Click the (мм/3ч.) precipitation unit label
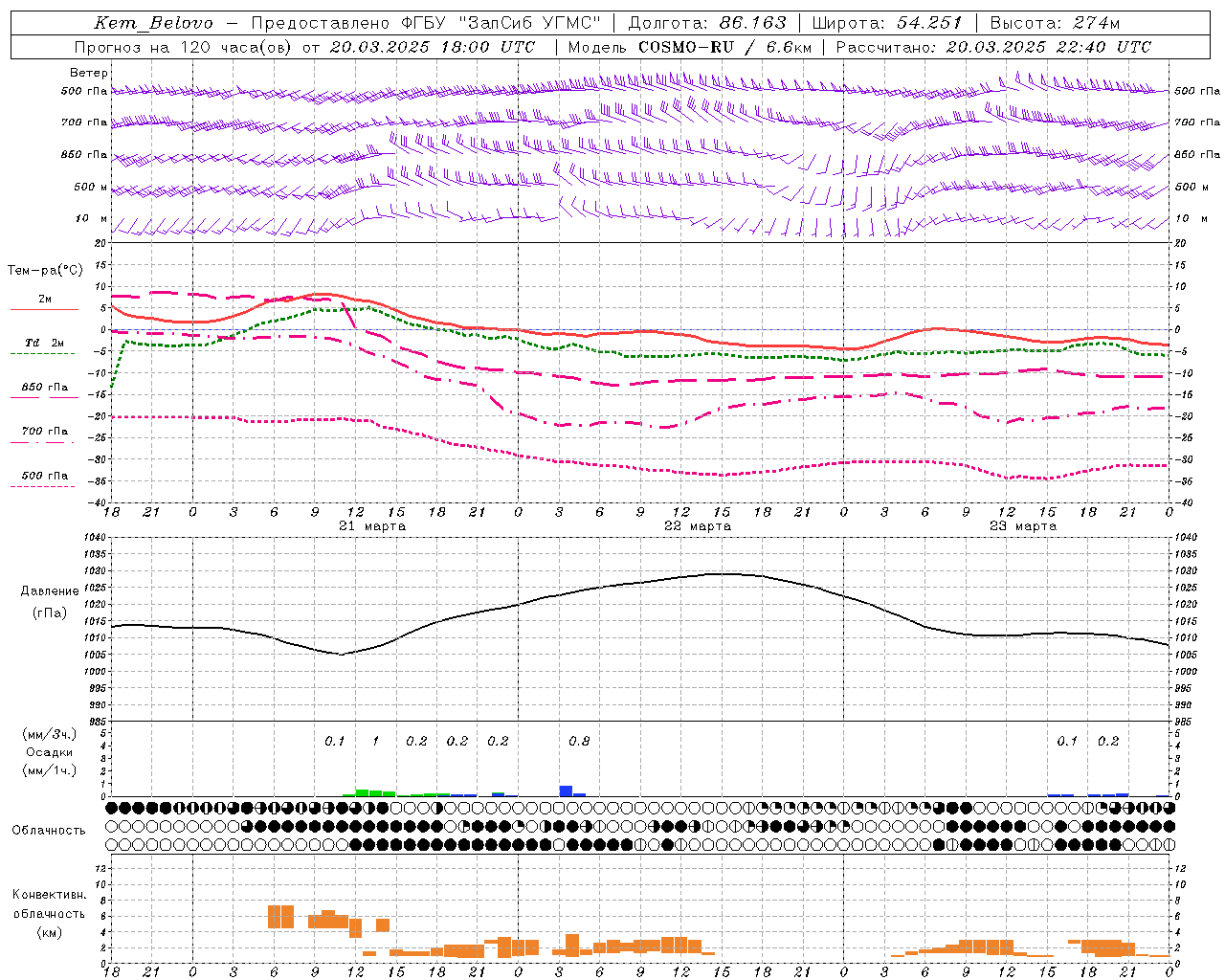Viewport: 1225px width, 980px height. (50, 735)
